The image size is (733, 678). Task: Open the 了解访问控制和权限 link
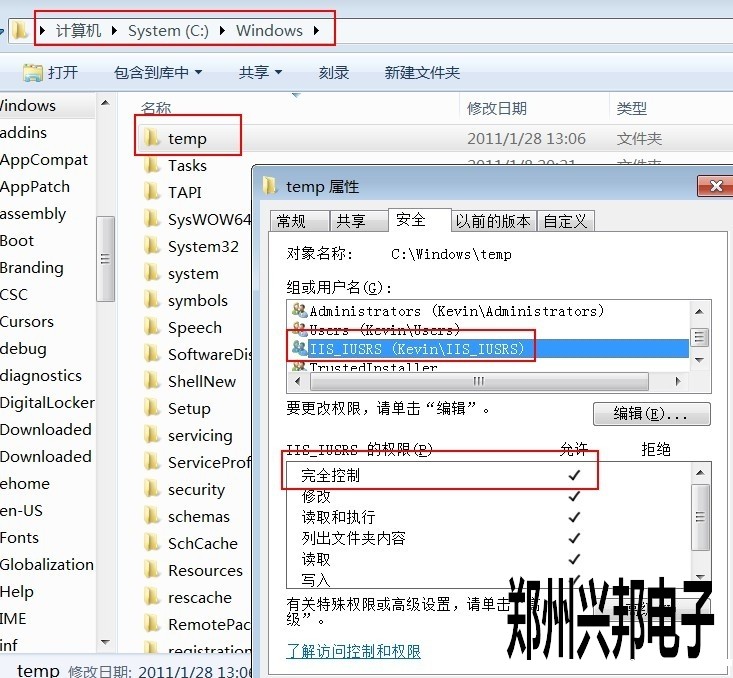[x=353, y=651]
